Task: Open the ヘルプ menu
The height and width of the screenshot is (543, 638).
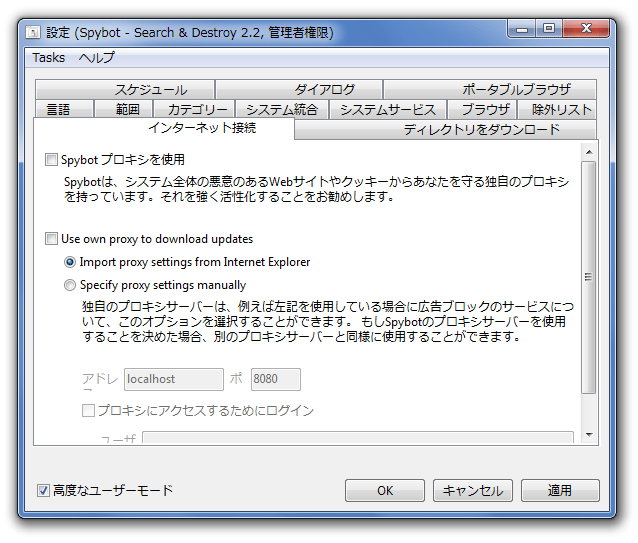Action: pos(96,58)
